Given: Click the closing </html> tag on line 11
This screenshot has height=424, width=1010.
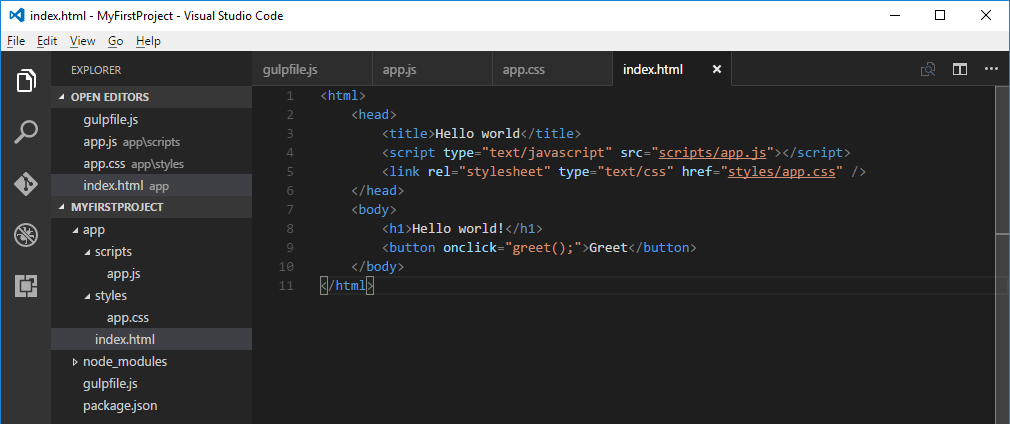Looking at the screenshot, I should [347, 285].
